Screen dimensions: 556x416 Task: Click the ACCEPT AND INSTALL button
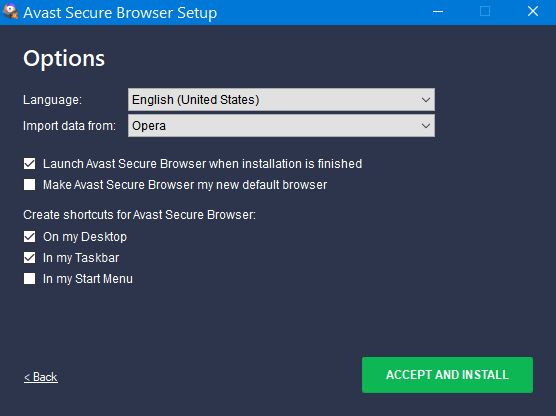pyautogui.click(x=447, y=375)
